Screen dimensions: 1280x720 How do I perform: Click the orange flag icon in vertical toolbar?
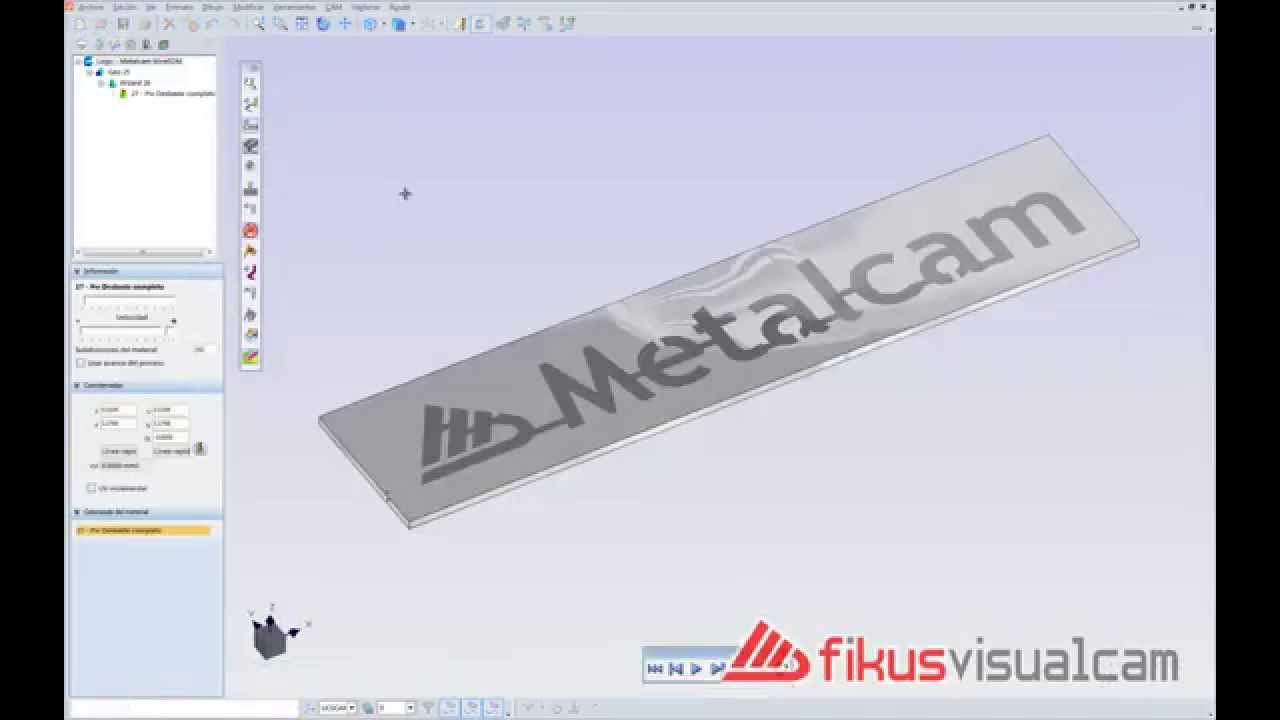251,251
